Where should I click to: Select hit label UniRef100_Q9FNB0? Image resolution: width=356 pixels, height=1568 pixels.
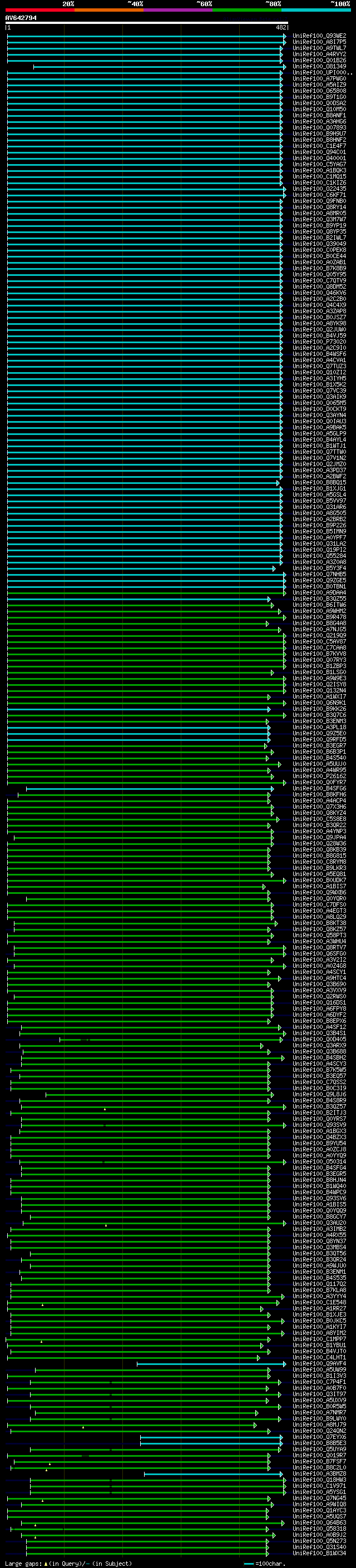pos(319,201)
